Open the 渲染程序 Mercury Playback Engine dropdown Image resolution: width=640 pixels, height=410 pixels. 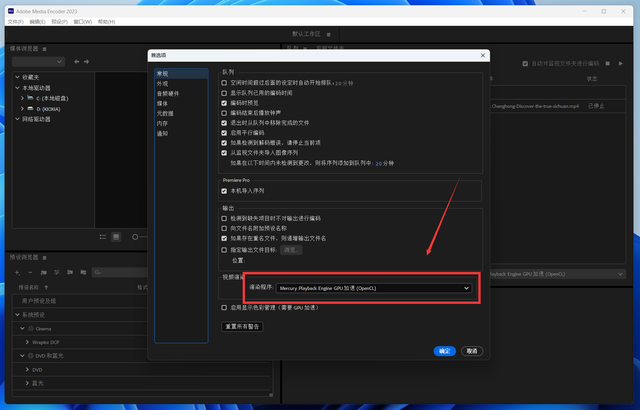tap(374, 288)
